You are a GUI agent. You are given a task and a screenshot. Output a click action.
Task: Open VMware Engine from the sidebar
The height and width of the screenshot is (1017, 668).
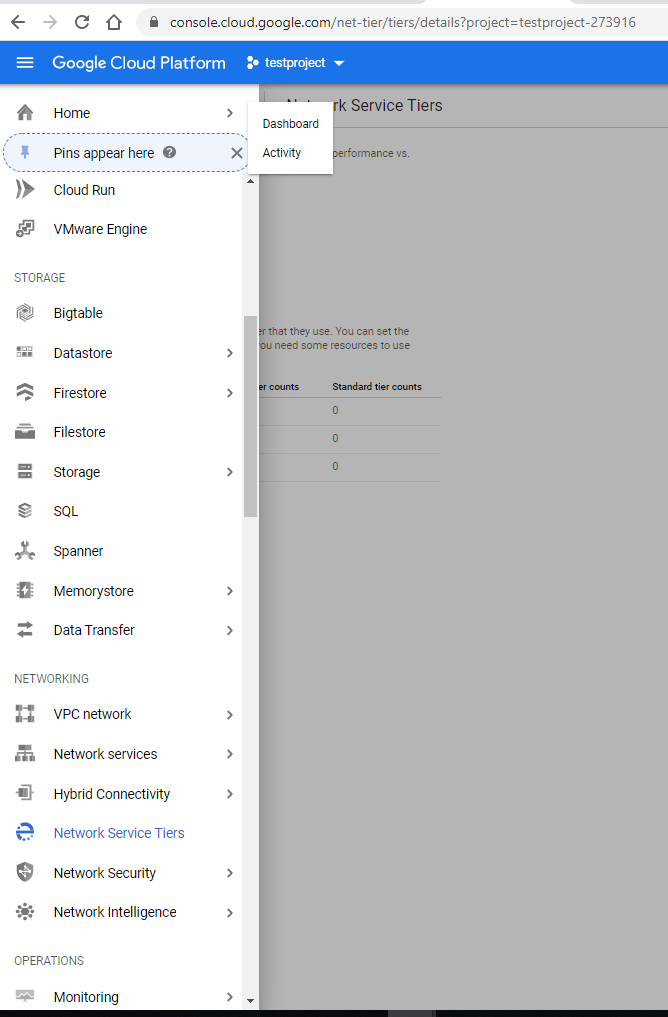101,229
